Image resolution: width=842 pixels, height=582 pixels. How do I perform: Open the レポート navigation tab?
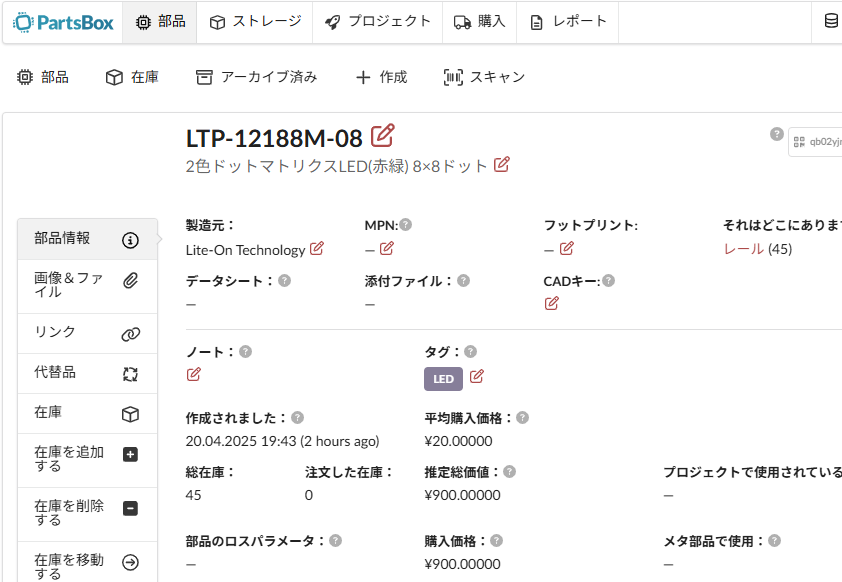pos(568,22)
